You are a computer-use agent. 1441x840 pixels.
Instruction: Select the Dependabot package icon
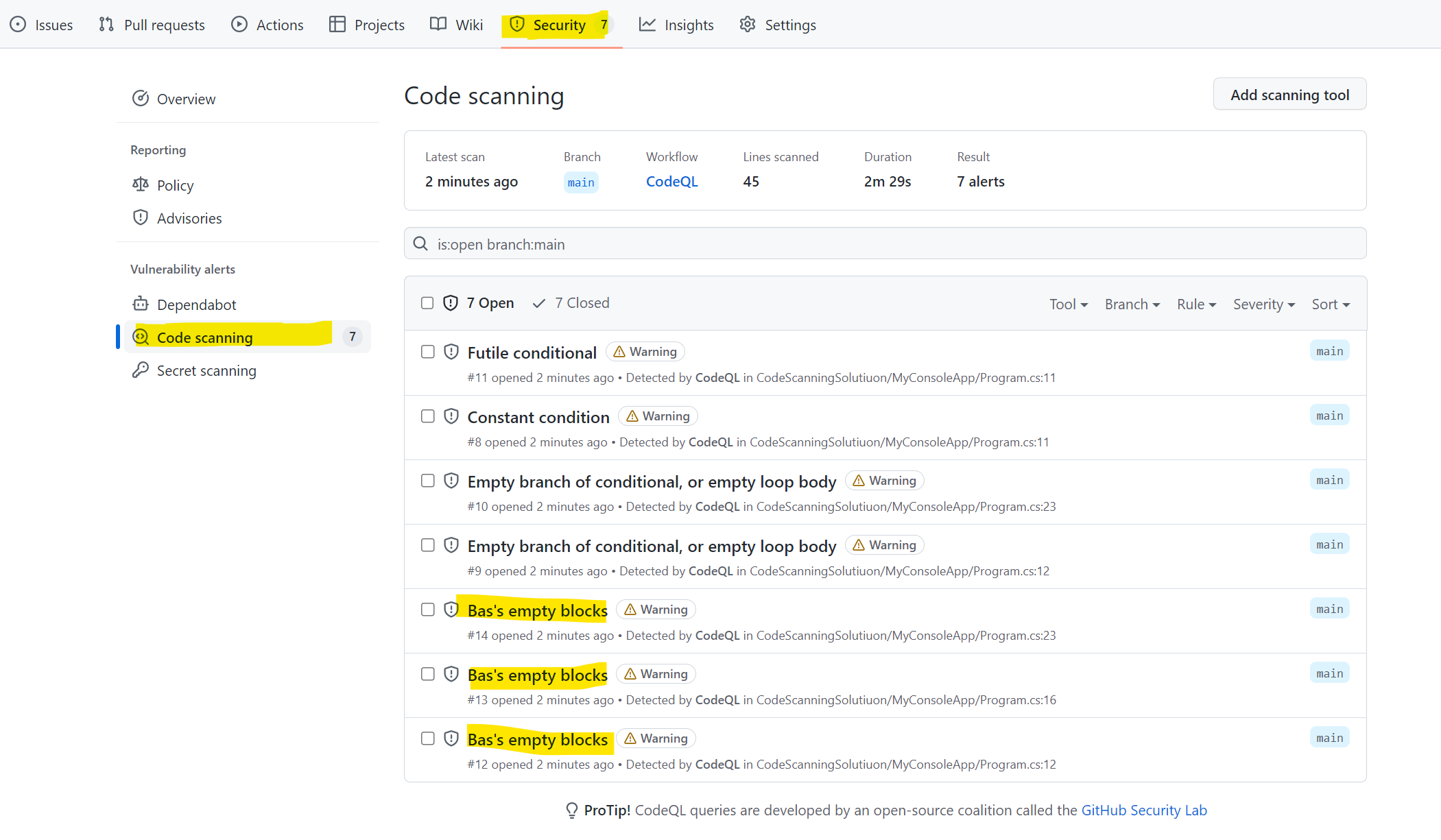point(141,304)
